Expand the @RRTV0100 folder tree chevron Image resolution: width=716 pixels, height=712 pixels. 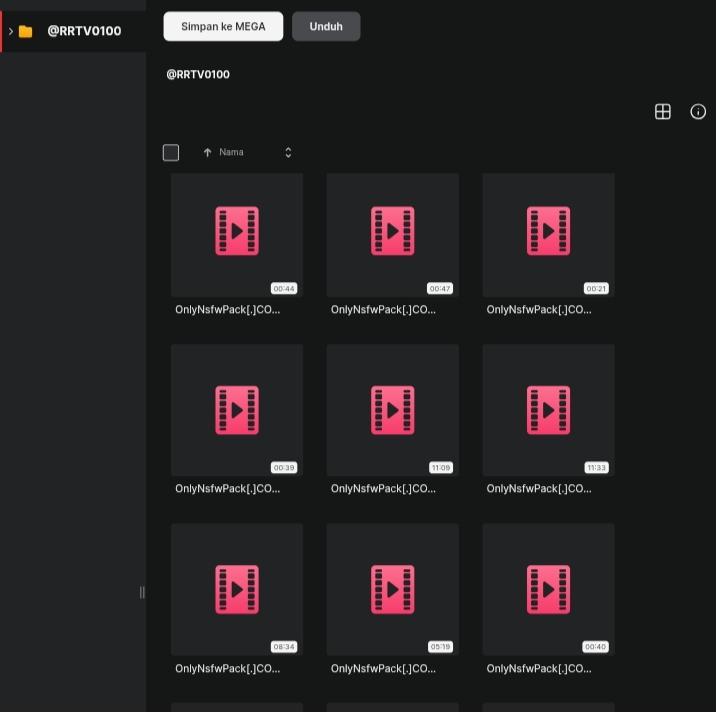[x=11, y=32]
